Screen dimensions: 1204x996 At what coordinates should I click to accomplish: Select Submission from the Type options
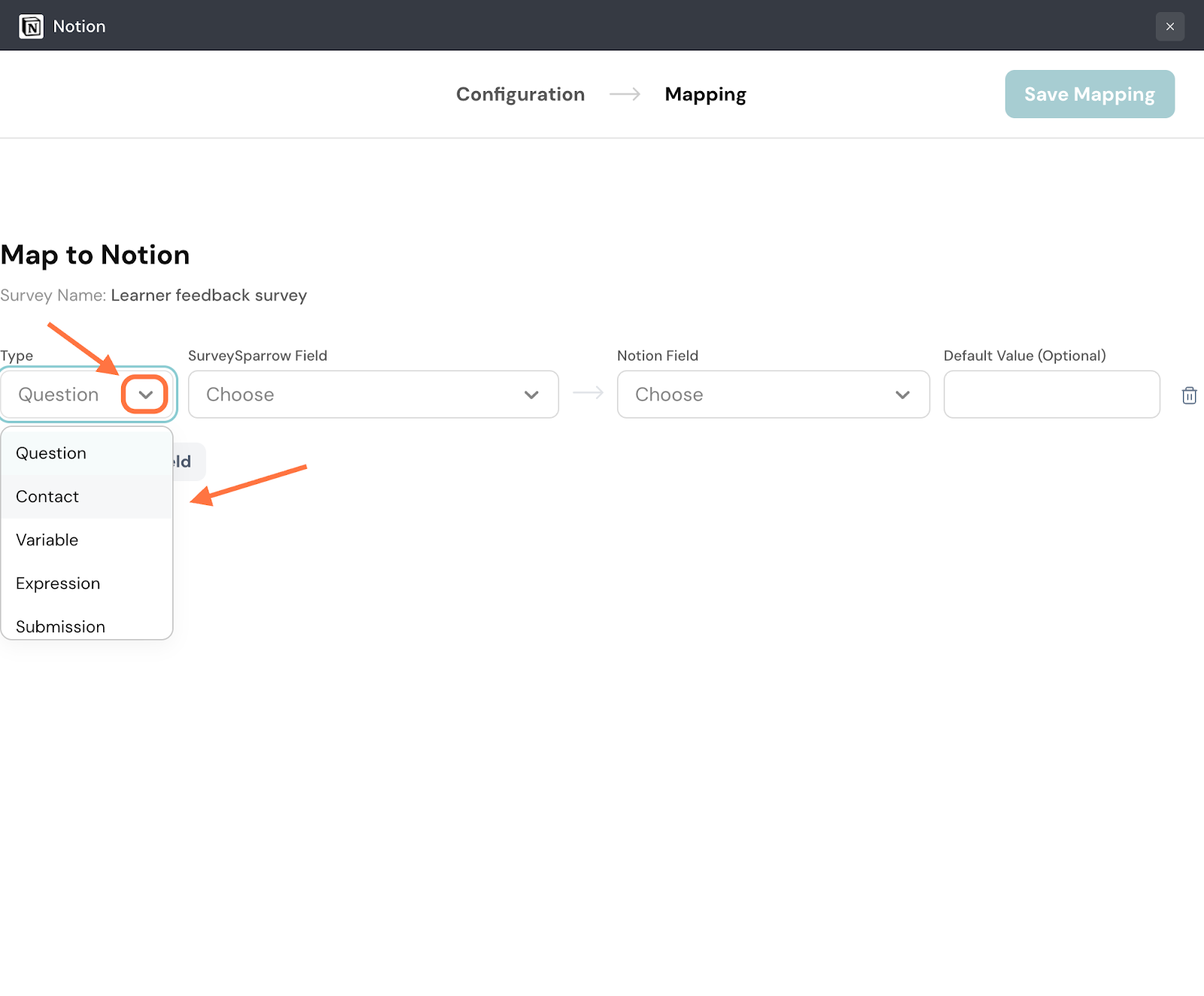coord(60,626)
